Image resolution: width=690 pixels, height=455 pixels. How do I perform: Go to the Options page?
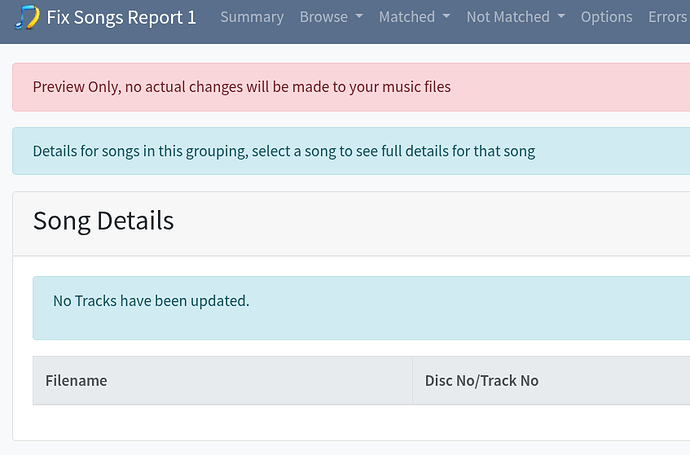click(606, 17)
